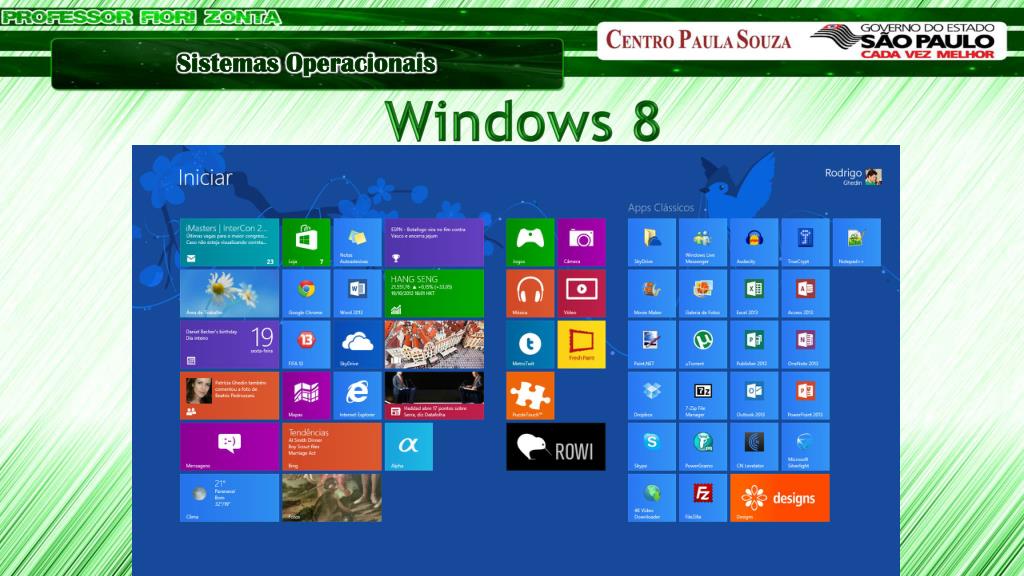
Task: Open SkyDrive folder tile in Apps Clássicos
Action: pos(652,242)
